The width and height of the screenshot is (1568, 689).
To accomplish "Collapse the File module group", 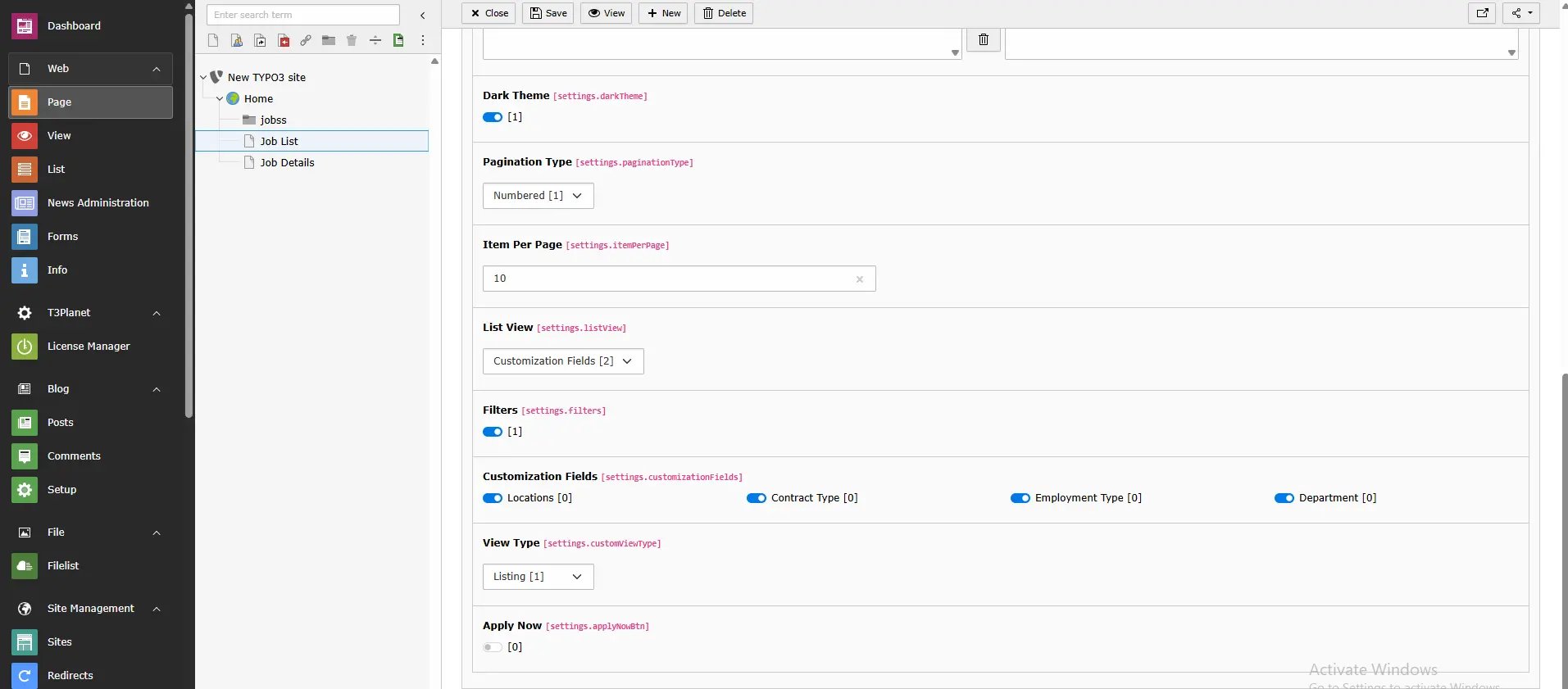I will coord(157,533).
